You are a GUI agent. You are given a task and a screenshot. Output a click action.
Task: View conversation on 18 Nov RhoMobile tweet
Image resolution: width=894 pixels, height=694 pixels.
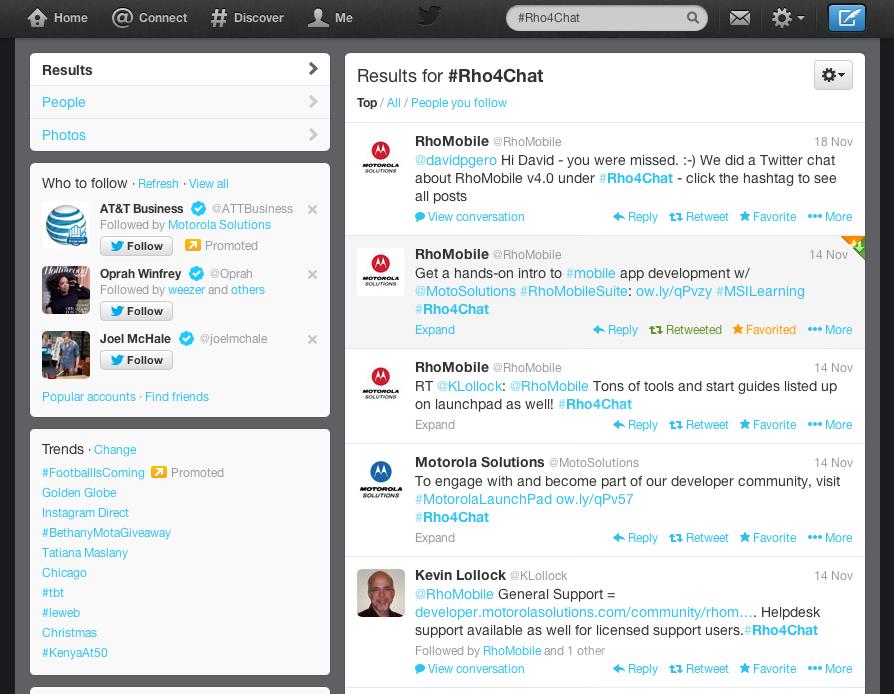pyautogui.click(x=470, y=217)
